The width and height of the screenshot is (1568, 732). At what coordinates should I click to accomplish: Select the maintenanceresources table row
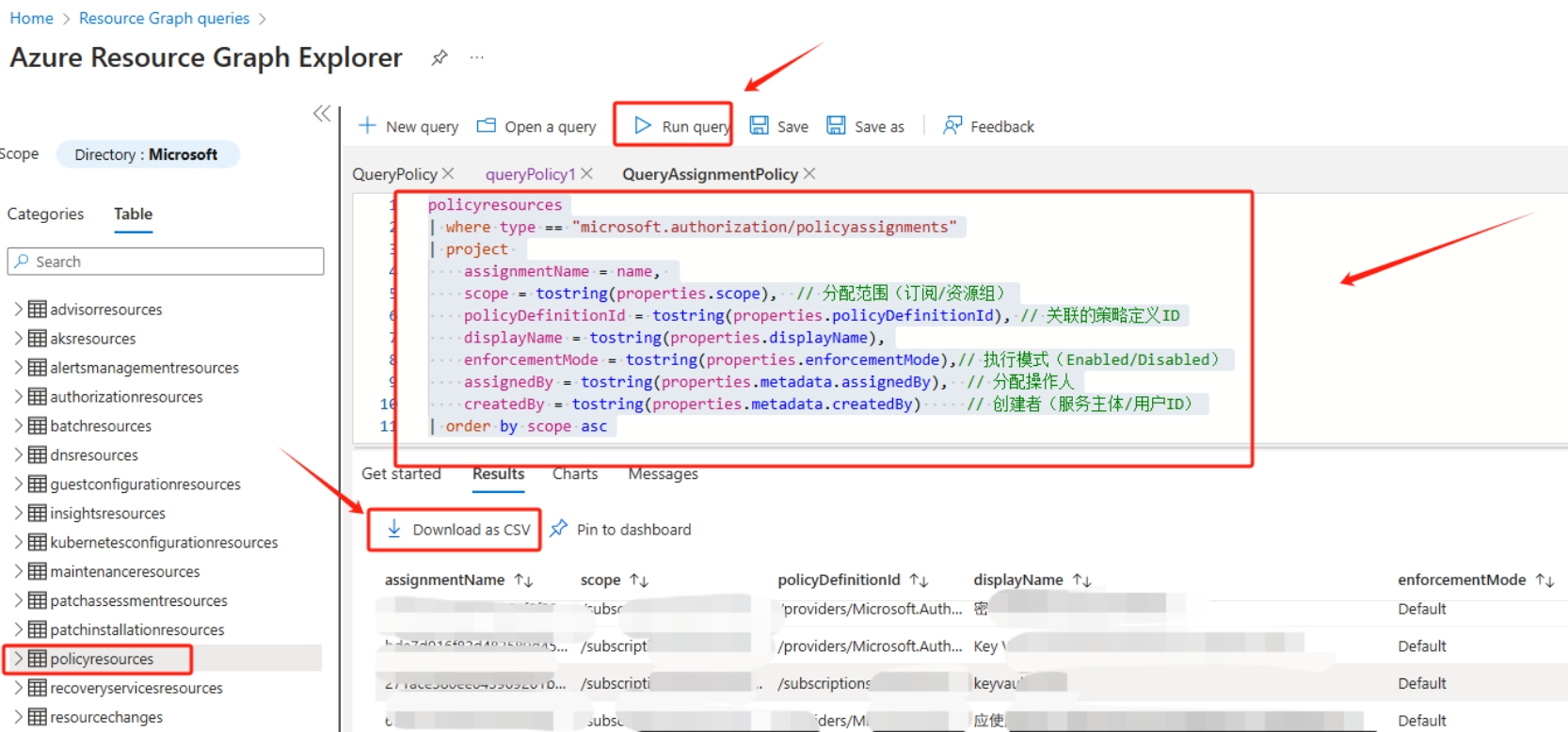tap(164, 571)
